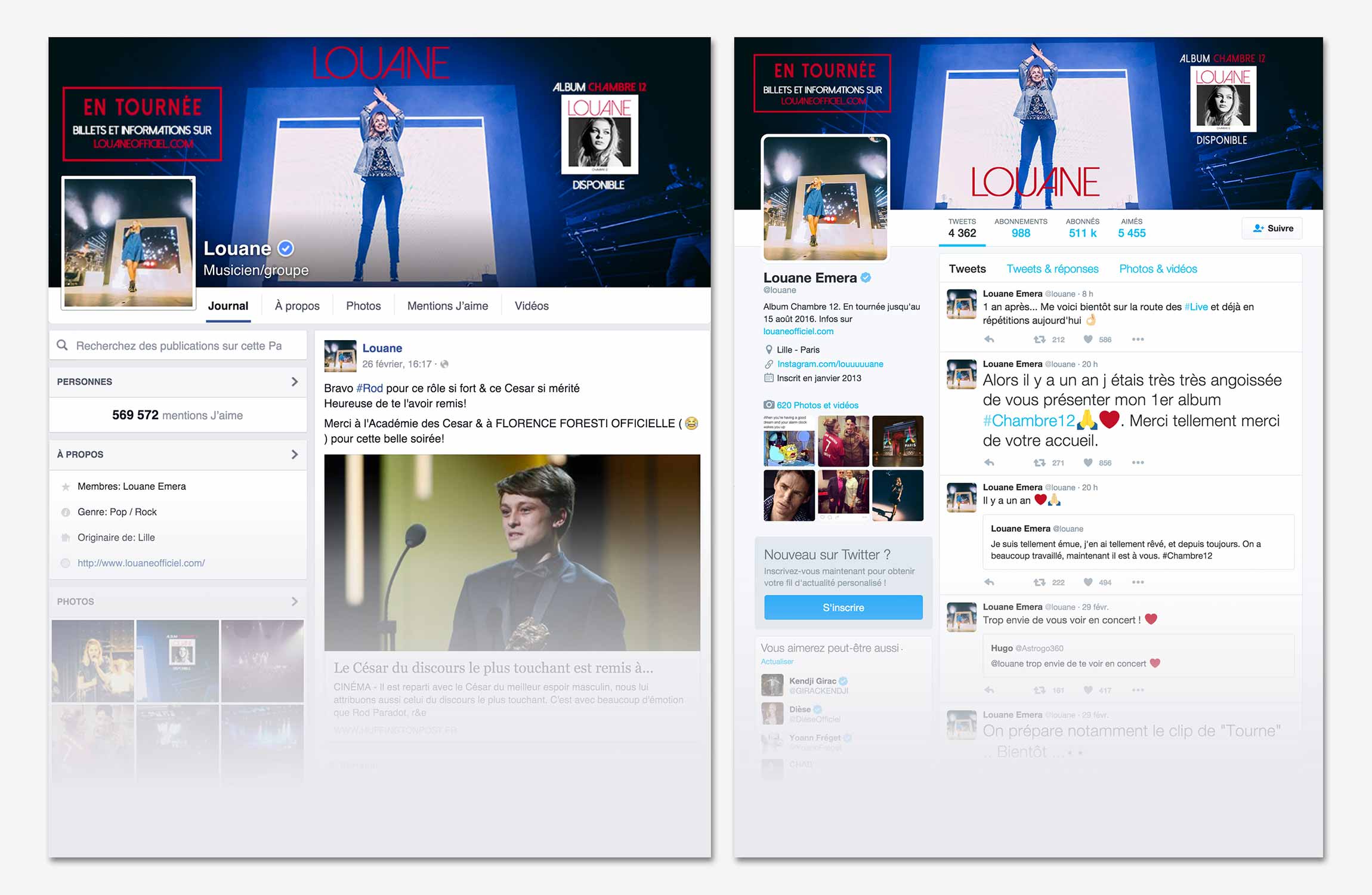Click the #Chambre12 hashtag in the large tweet
Viewport: 1372px width, 895px height.
pyautogui.click(x=1028, y=421)
